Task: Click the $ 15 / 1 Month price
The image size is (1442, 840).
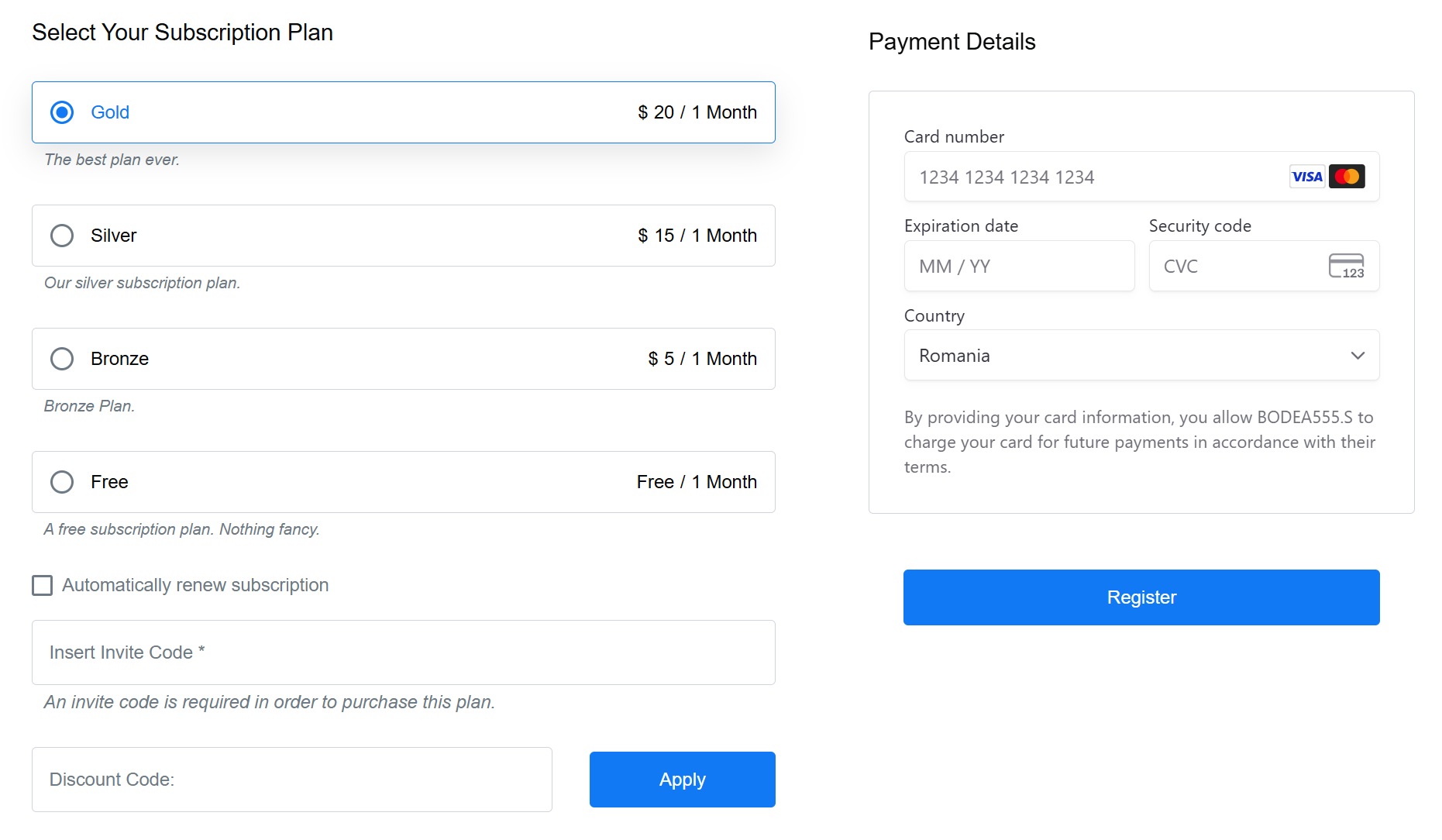Action: pos(697,236)
